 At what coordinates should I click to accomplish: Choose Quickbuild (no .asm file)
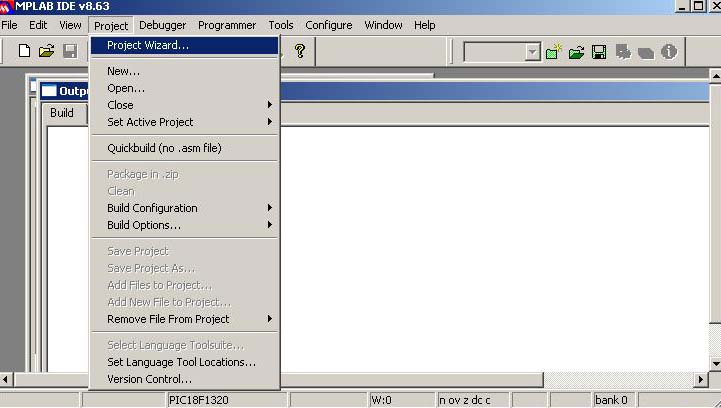click(164, 148)
